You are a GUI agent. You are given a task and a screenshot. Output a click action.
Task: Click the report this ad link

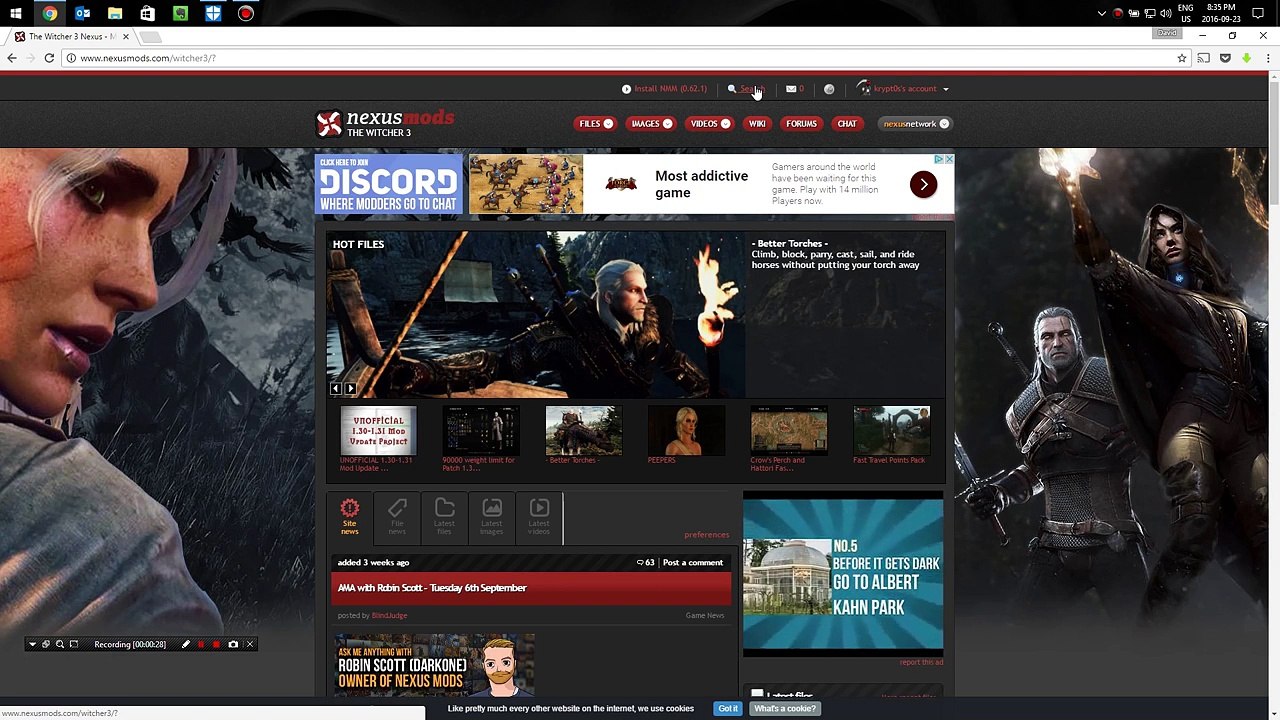(x=921, y=663)
